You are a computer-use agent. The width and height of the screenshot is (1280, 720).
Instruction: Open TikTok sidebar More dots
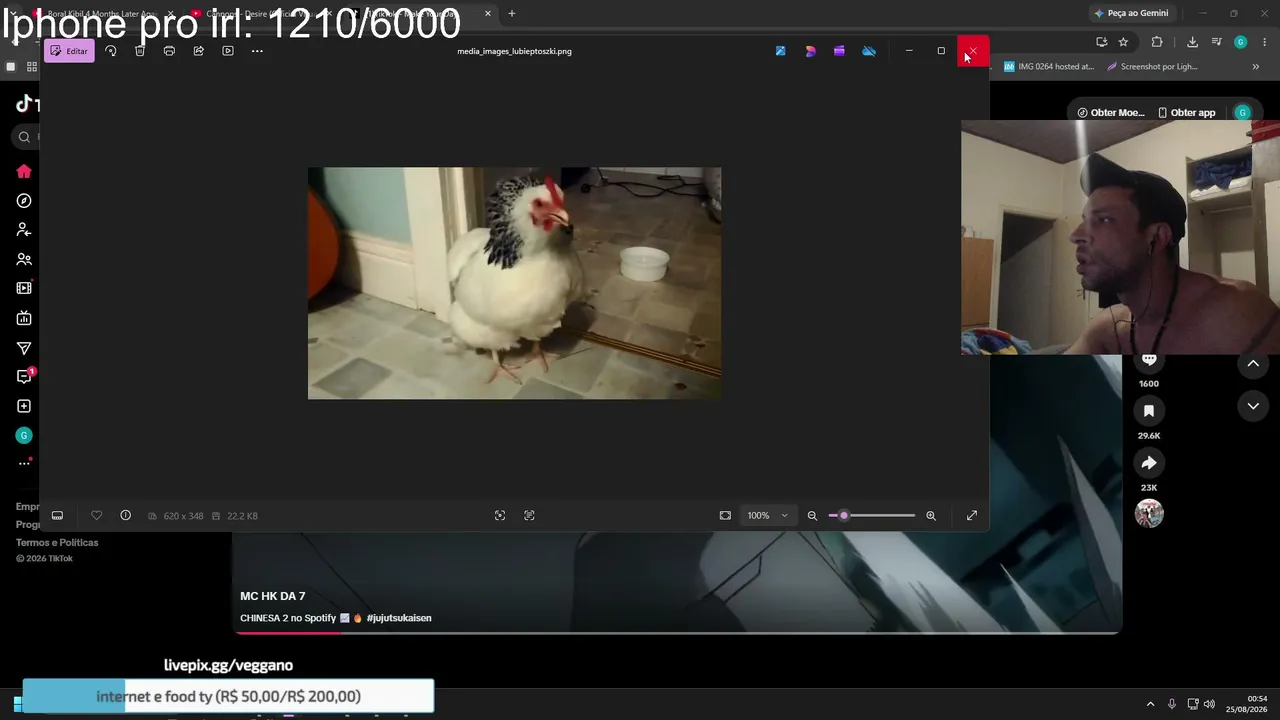click(24, 463)
